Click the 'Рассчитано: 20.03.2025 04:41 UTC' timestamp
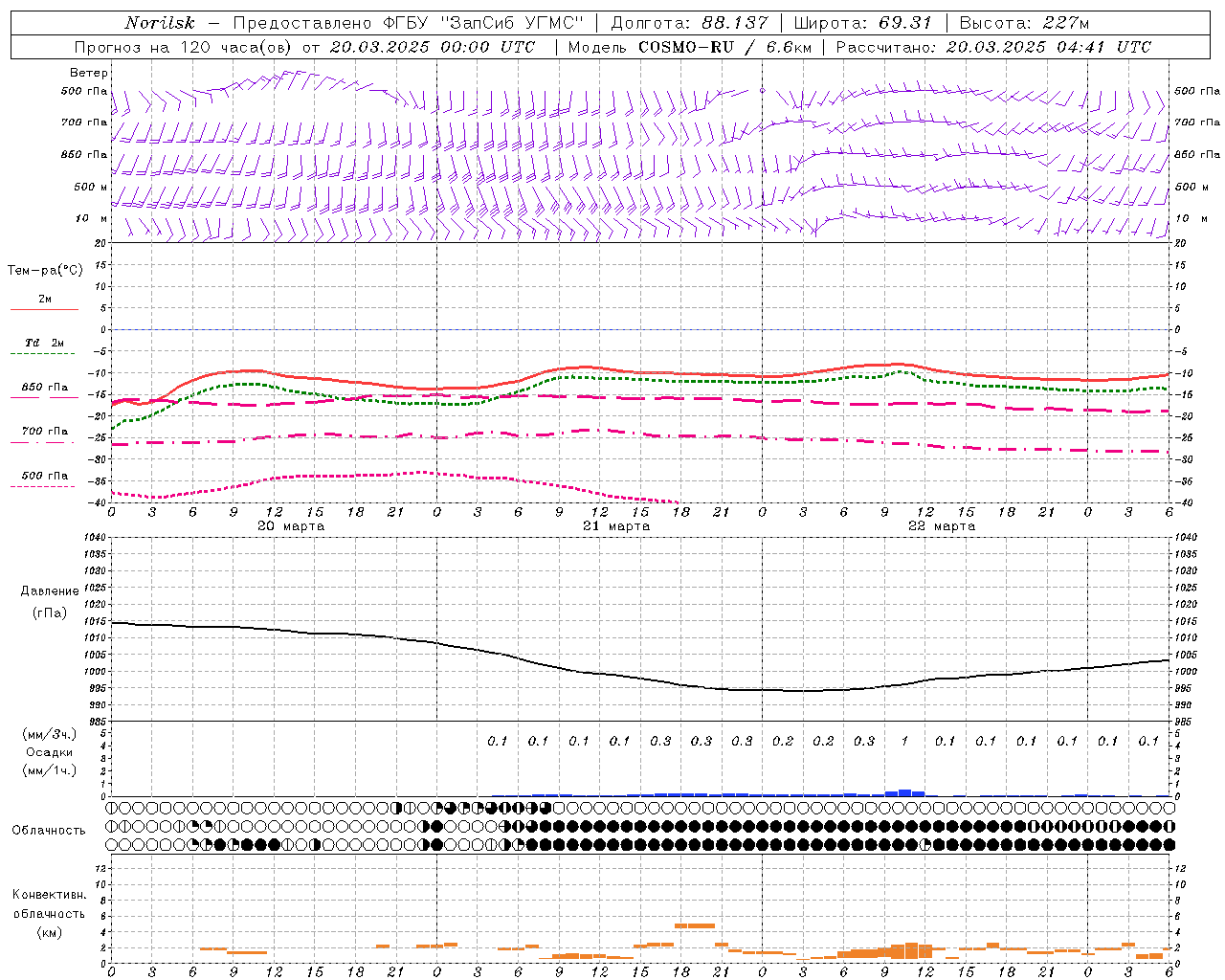 pyautogui.click(x=992, y=47)
